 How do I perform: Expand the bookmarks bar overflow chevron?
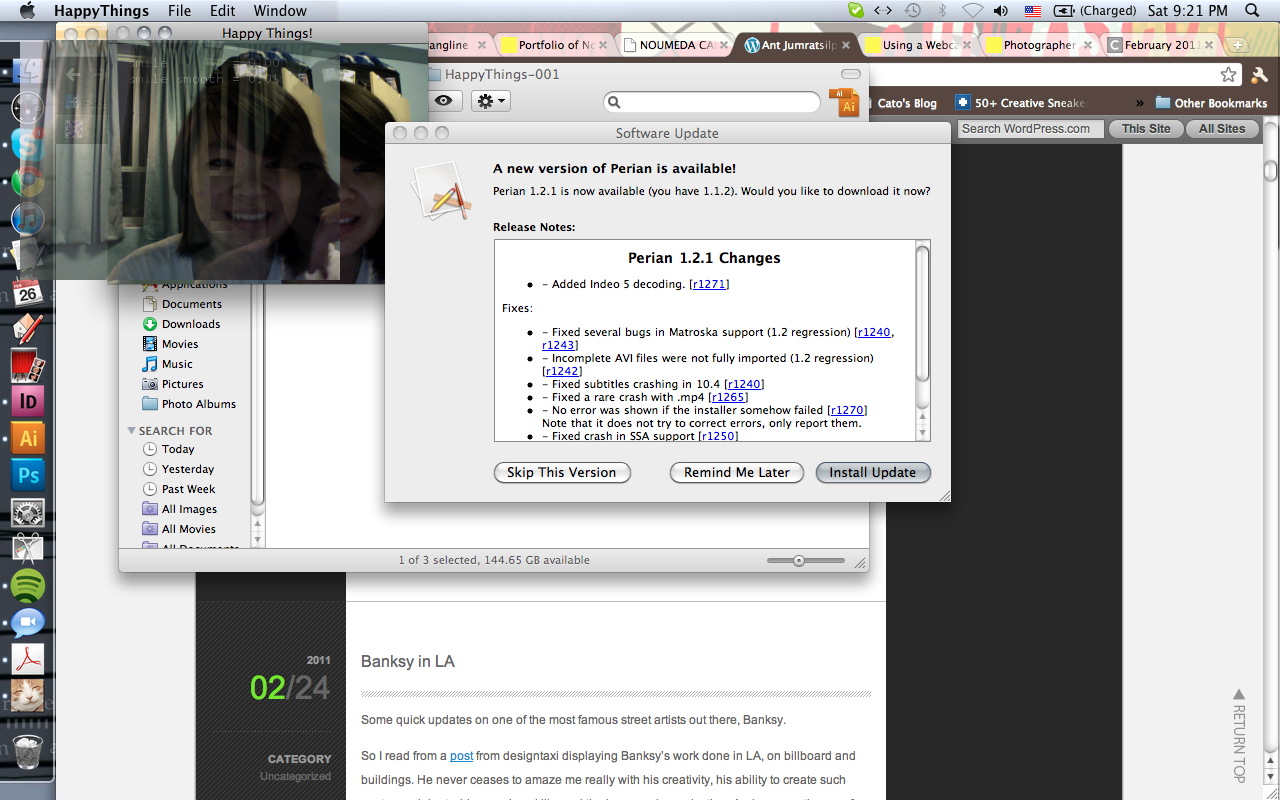(1139, 103)
